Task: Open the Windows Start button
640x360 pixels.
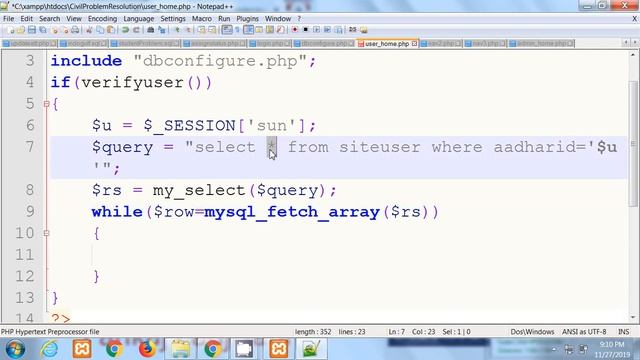Action: click(x=15, y=349)
